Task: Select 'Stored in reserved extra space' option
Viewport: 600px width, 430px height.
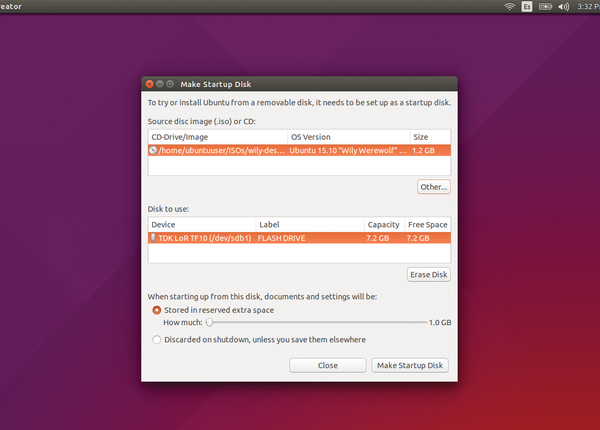Action: tap(156, 310)
